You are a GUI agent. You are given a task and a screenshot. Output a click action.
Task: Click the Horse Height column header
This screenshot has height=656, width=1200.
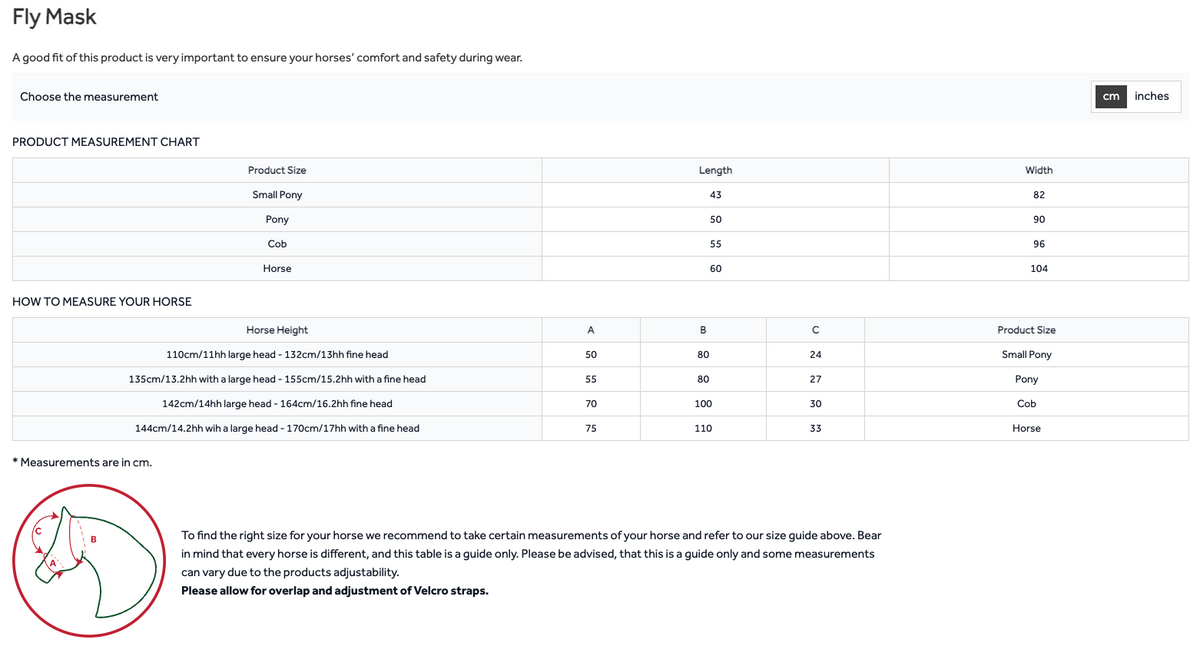tap(277, 330)
